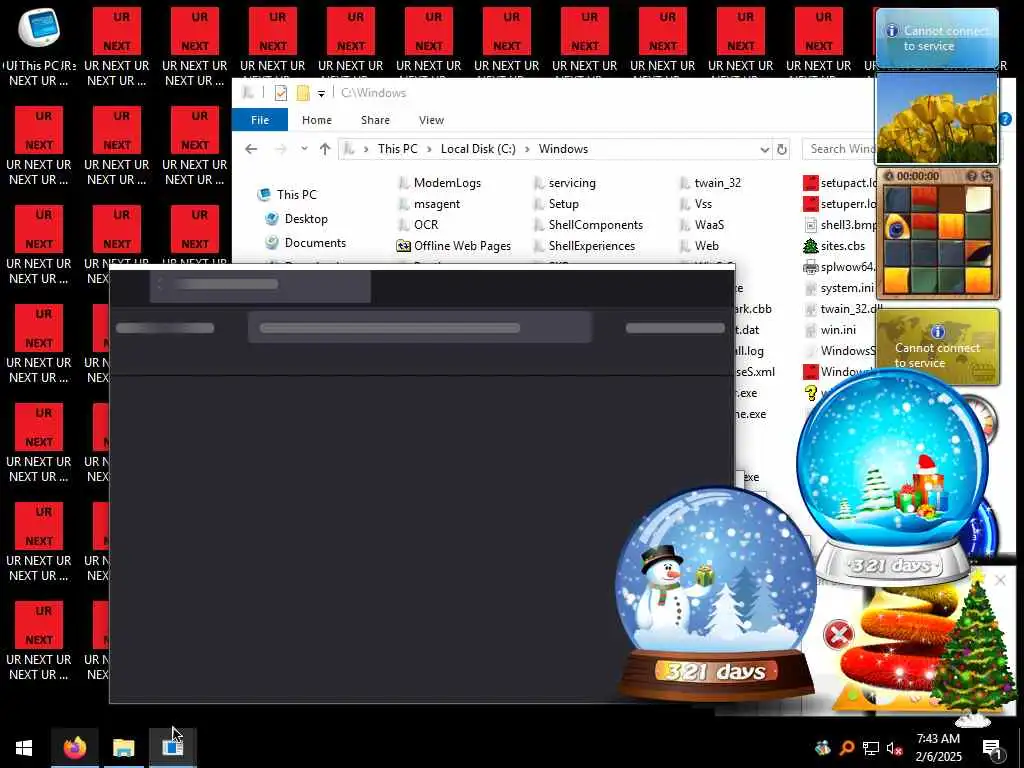Image resolution: width=1024 pixels, height=768 pixels.
Task: Click the This PC breadcrumb in address bar
Action: point(397,149)
